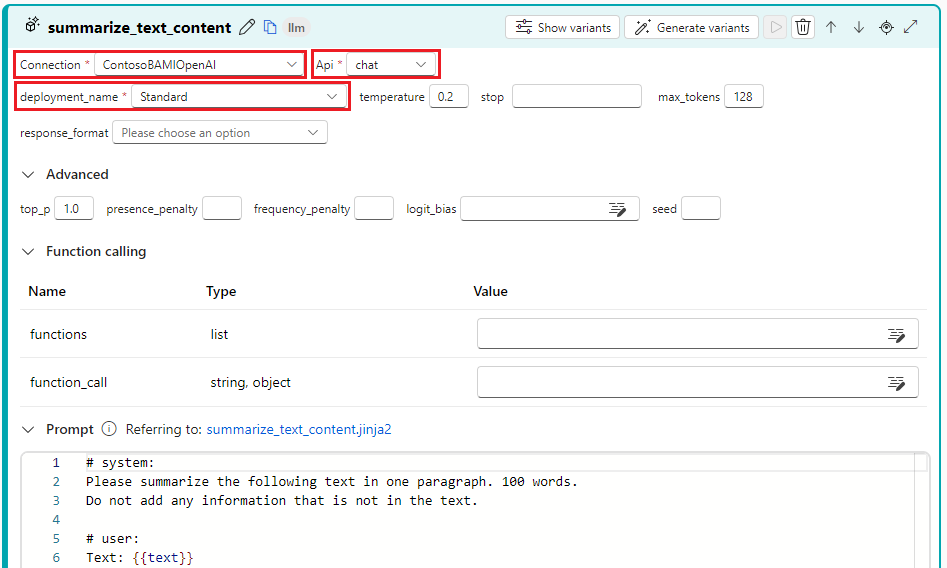Click the Show variants button
The image size is (947, 568).
562,27
